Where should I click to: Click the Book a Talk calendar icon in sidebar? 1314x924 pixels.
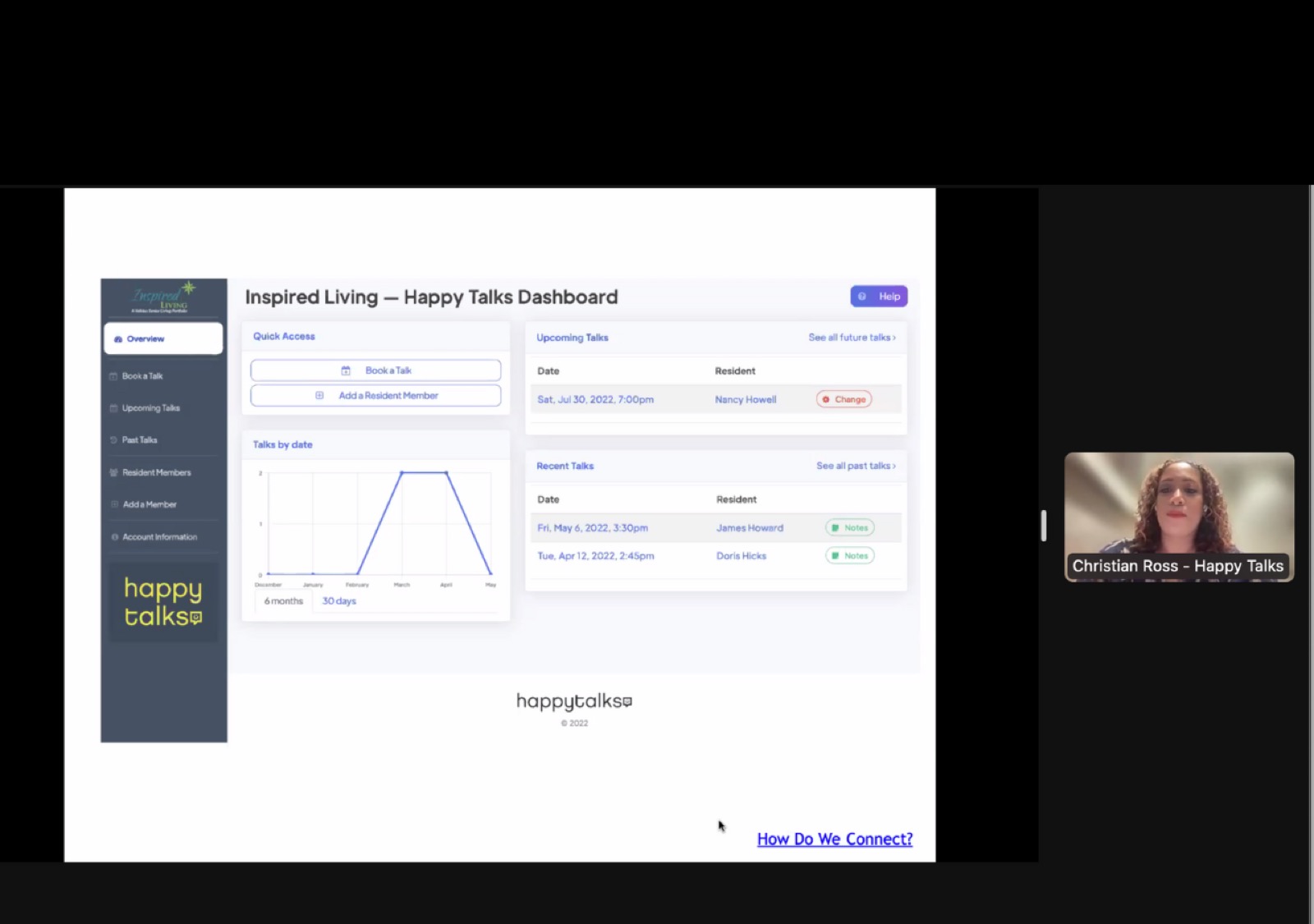point(113,376)
